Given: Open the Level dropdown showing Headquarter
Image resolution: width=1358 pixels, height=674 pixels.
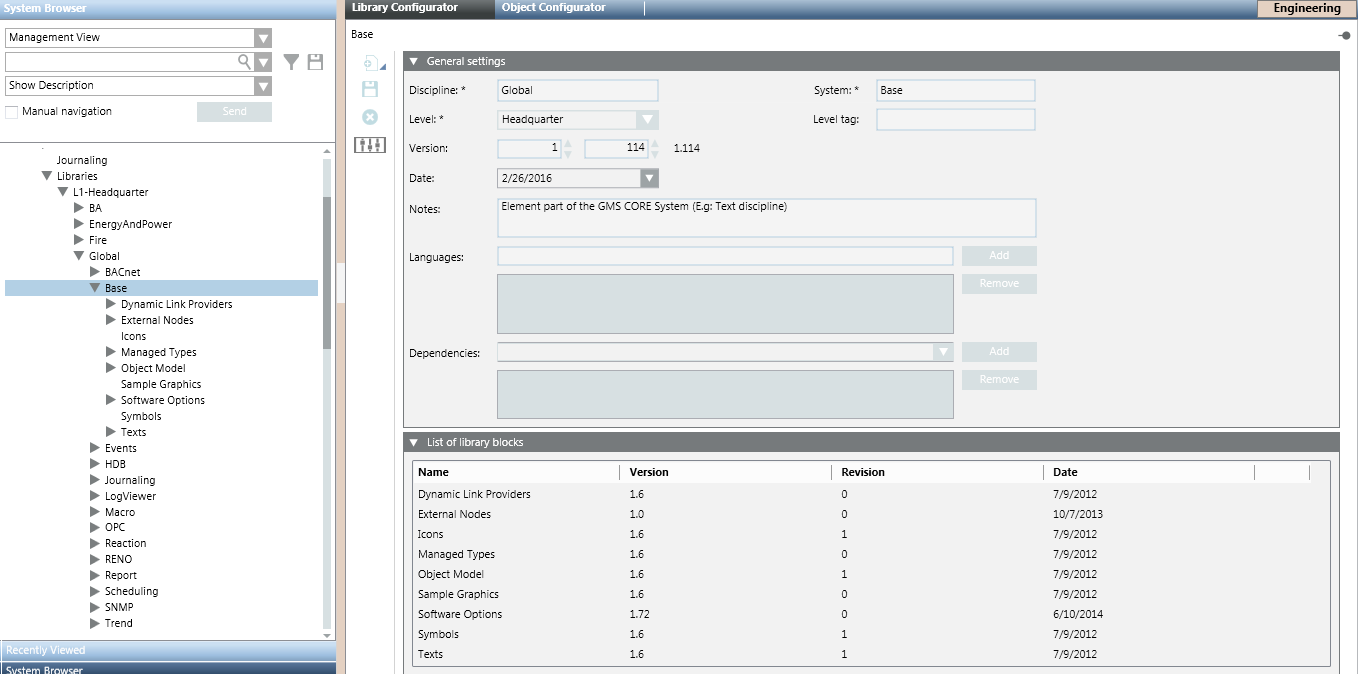Looking at the screenshot, I should [648, 120].
